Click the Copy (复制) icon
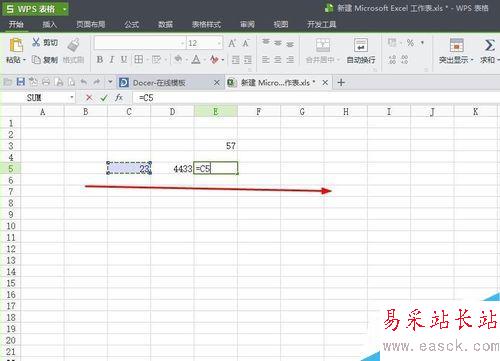This screenshot has width=500, height=361. (x=36, y=60)
